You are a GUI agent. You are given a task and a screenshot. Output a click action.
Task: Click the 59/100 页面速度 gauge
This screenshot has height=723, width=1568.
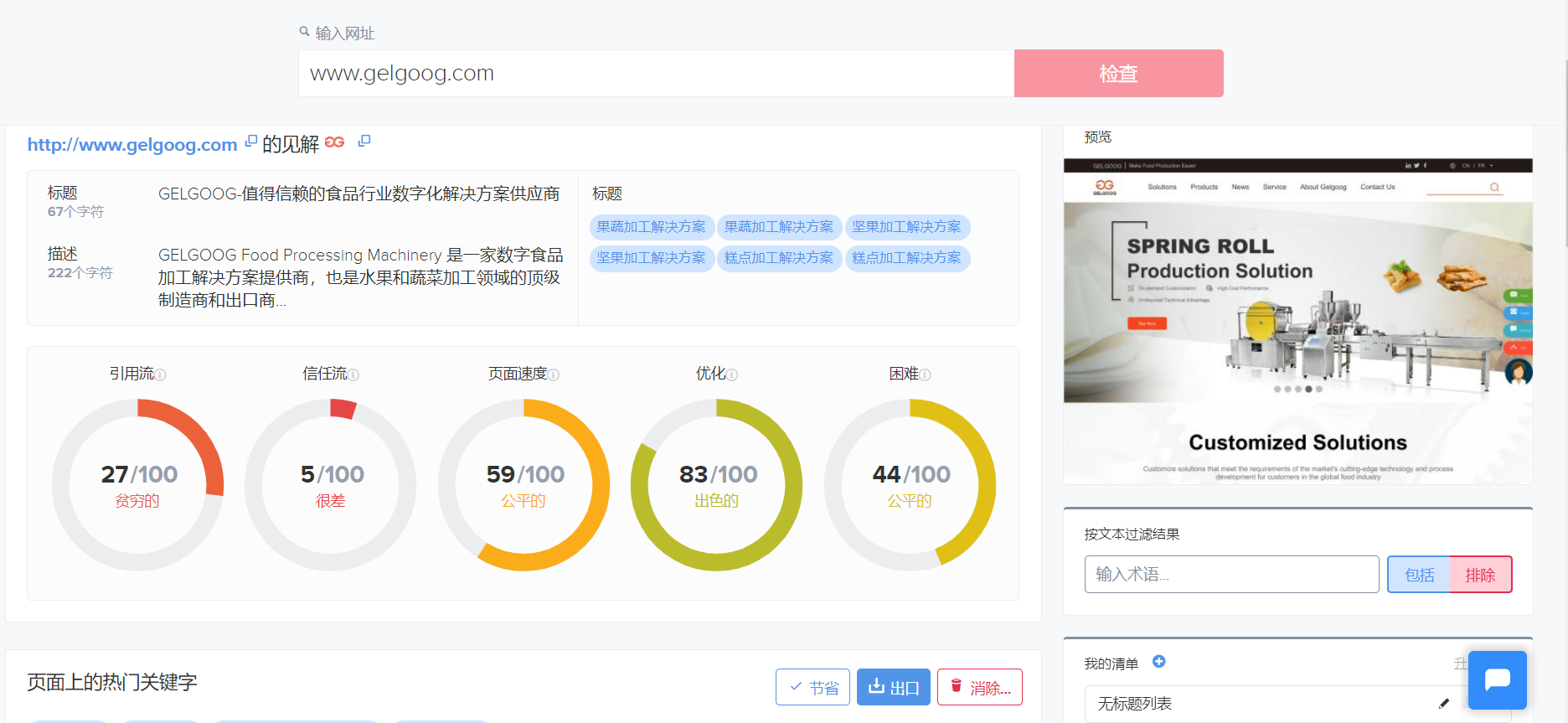coord(524,485)
